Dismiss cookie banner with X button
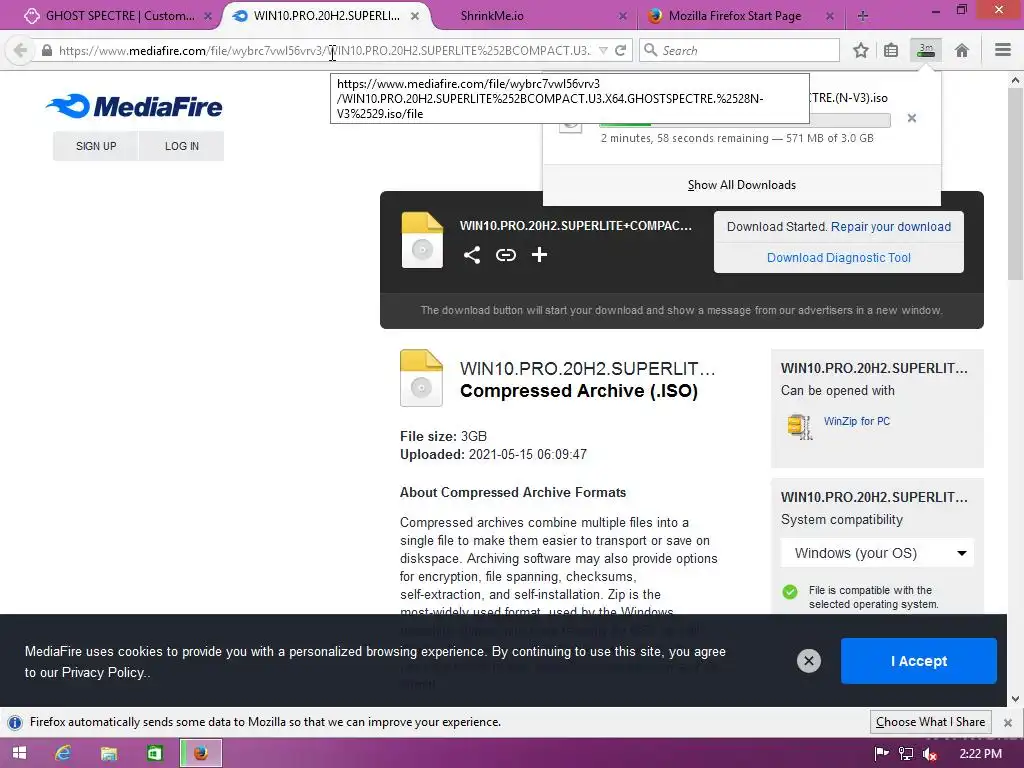Viewport: 1024px width, 768px height. click(808, 661)
